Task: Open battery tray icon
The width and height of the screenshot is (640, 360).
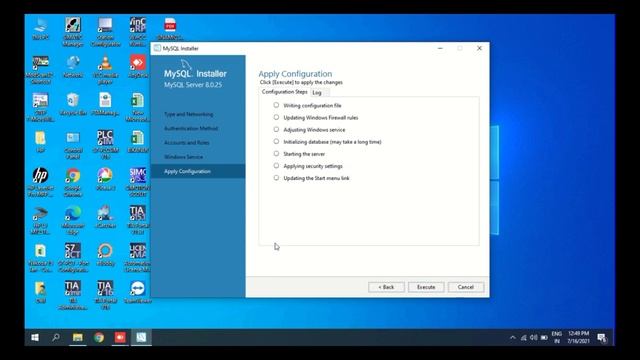Action: (544, 338)
